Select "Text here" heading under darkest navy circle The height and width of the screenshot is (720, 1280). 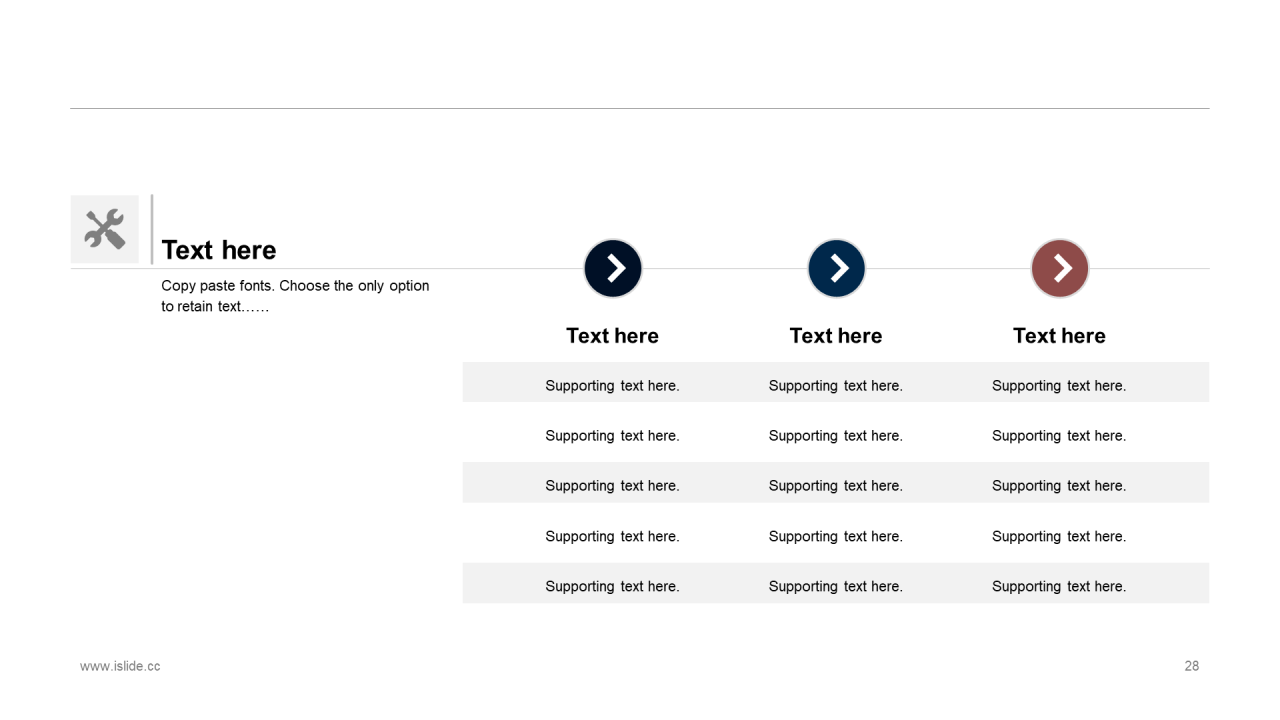tap(612, 336)
